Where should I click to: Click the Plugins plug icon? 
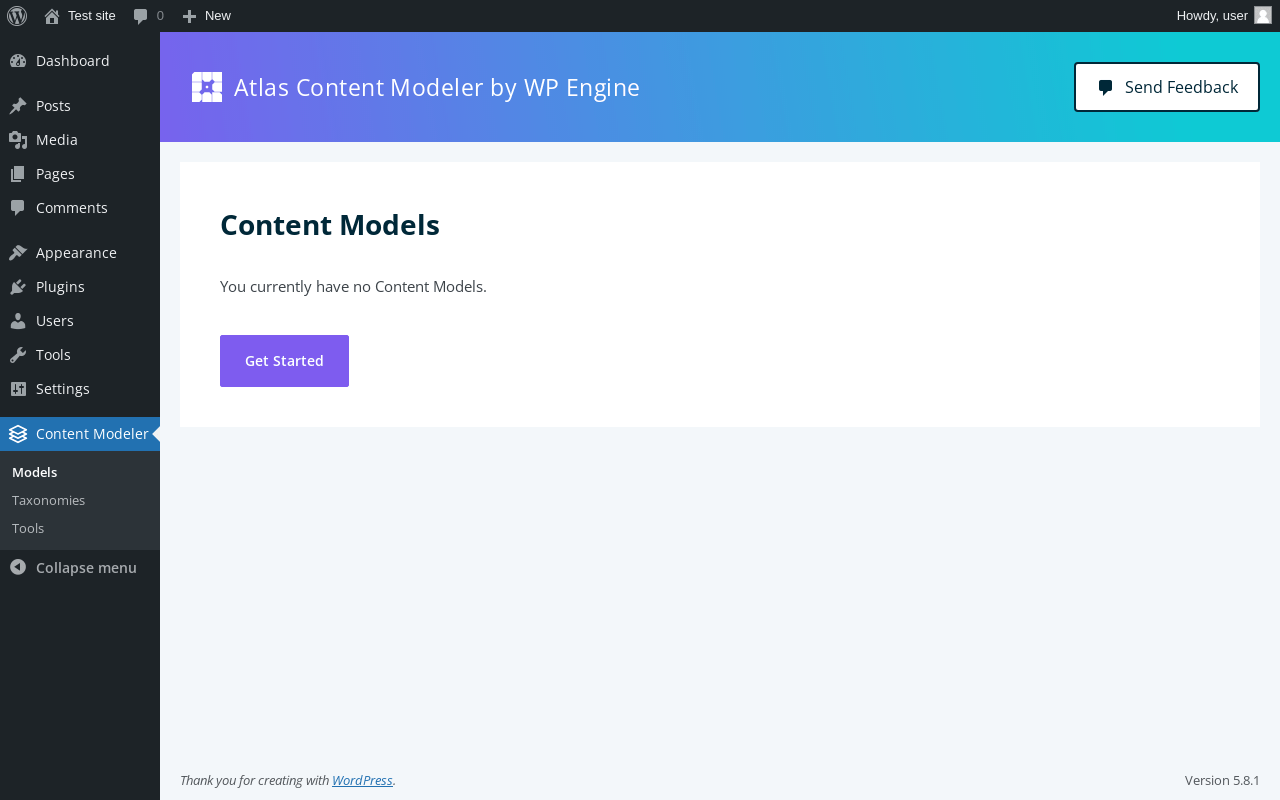click(x=18, y=287)
